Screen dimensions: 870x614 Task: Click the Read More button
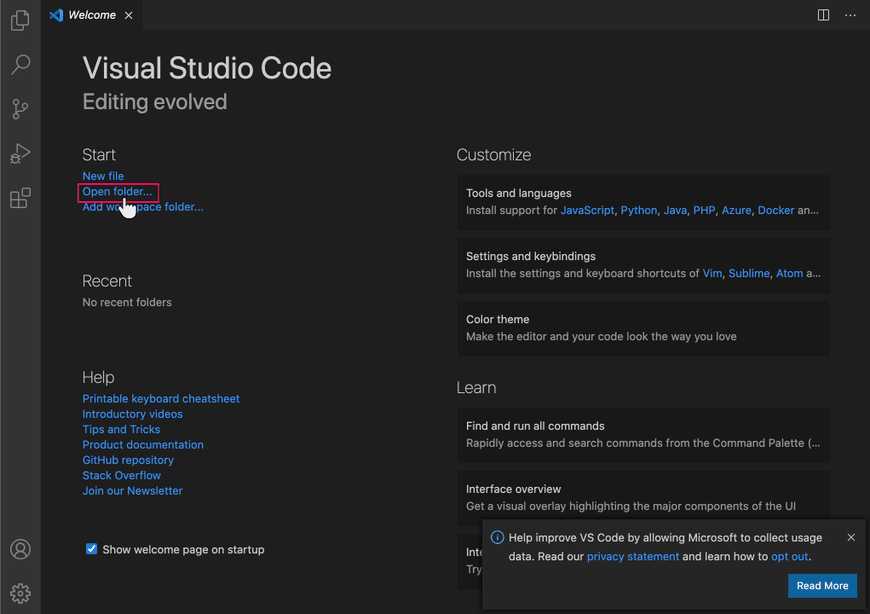click(x=822, y=586)
